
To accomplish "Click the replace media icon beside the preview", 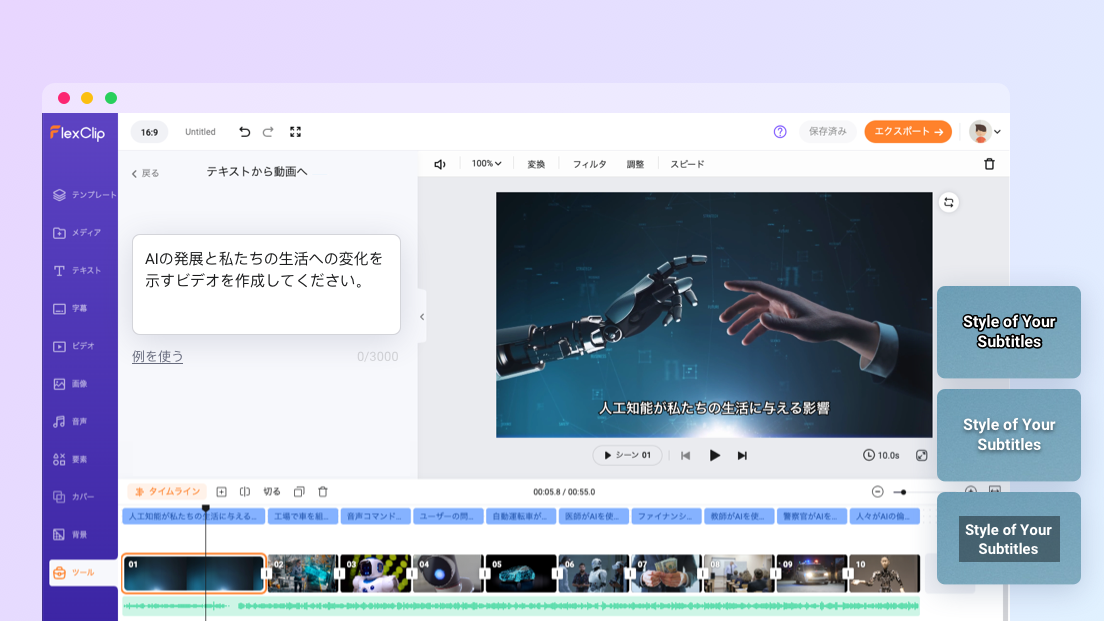I will [x=949, y=203].
